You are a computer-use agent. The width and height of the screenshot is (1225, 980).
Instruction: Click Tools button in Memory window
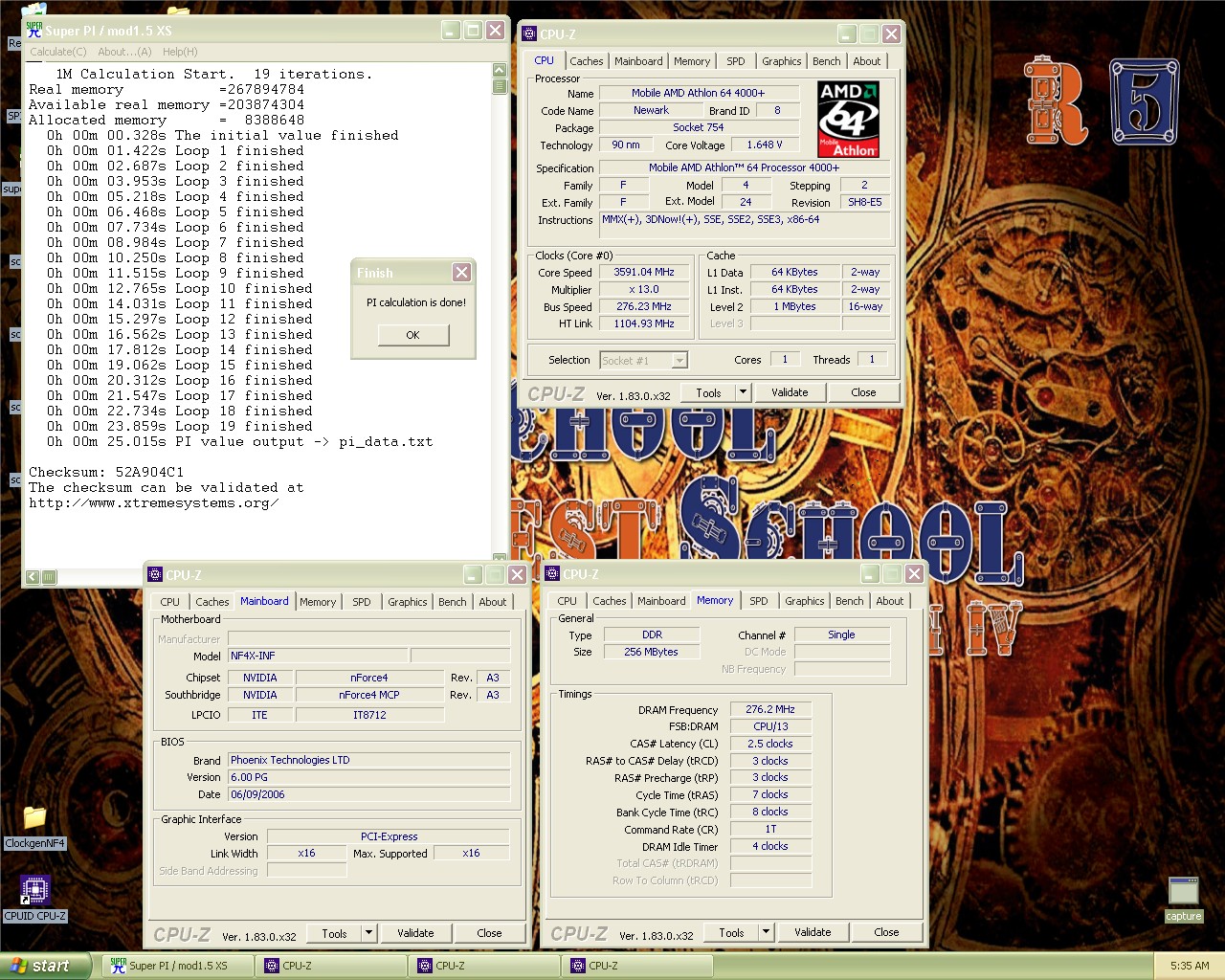click(x=731, y=932)
